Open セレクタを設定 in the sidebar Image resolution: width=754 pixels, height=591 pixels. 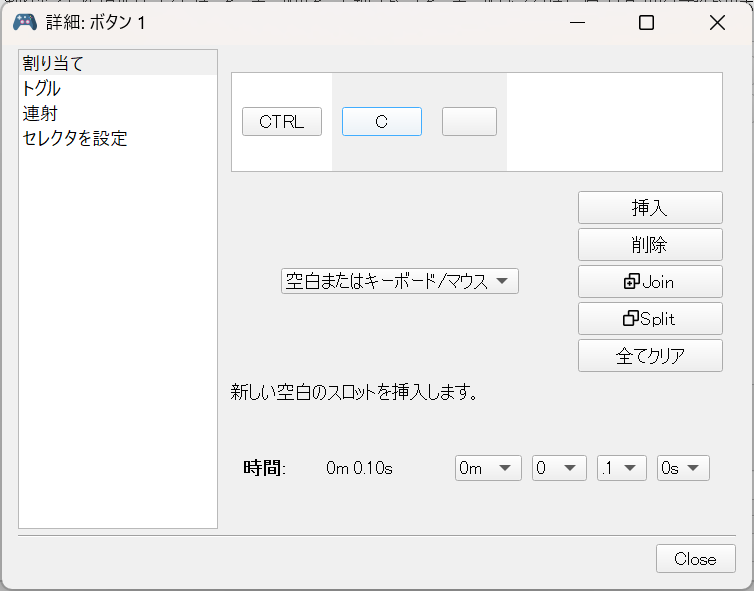(x=75, y=139)
